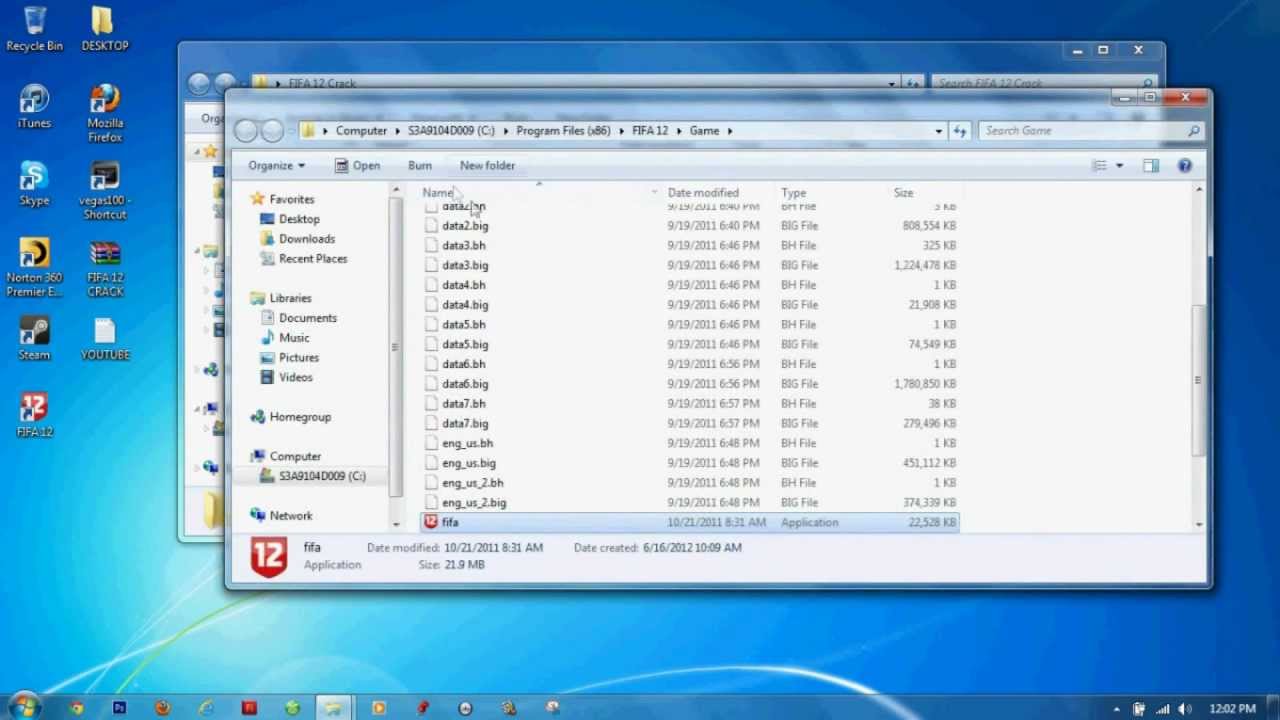Open the Organize menu
The width and height of the screenshot is (1280, 720).
point(277,166)
